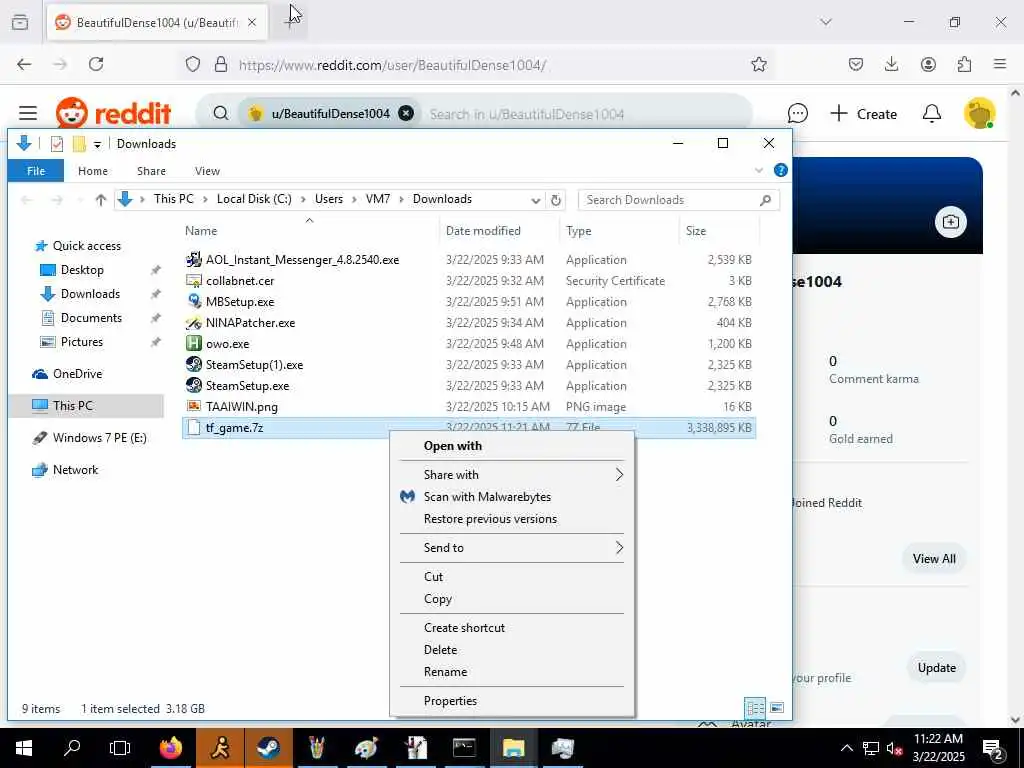Open Firefox from the taskbar

171,748
